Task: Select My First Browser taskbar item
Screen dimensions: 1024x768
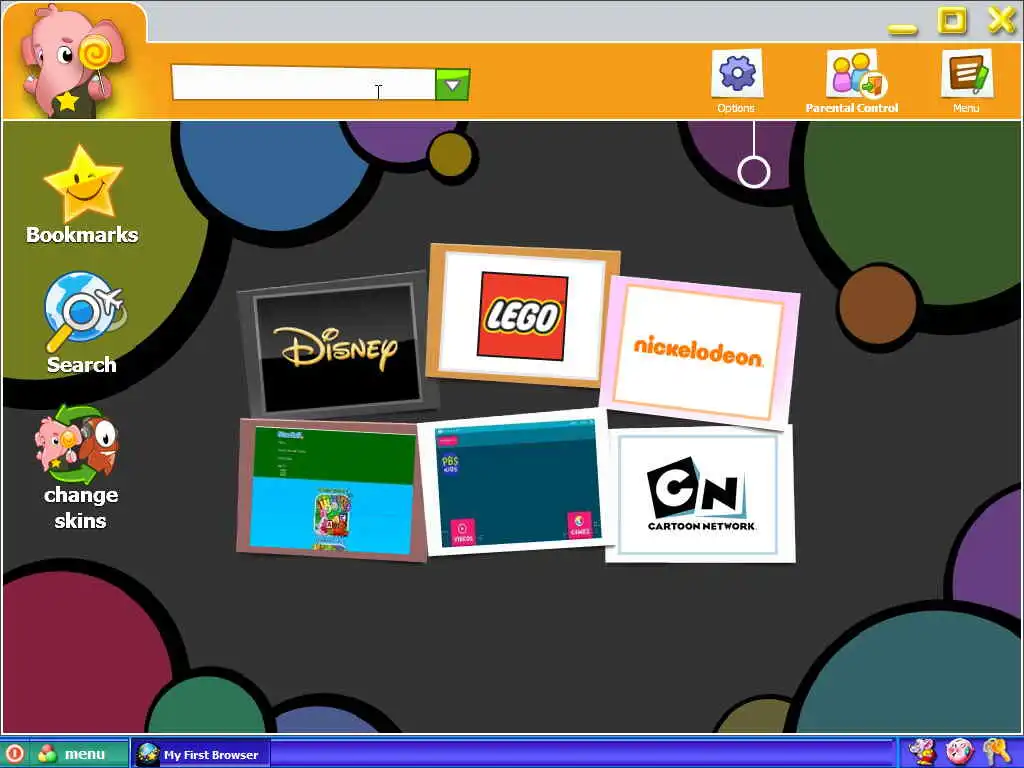Action: coord(200,754)
